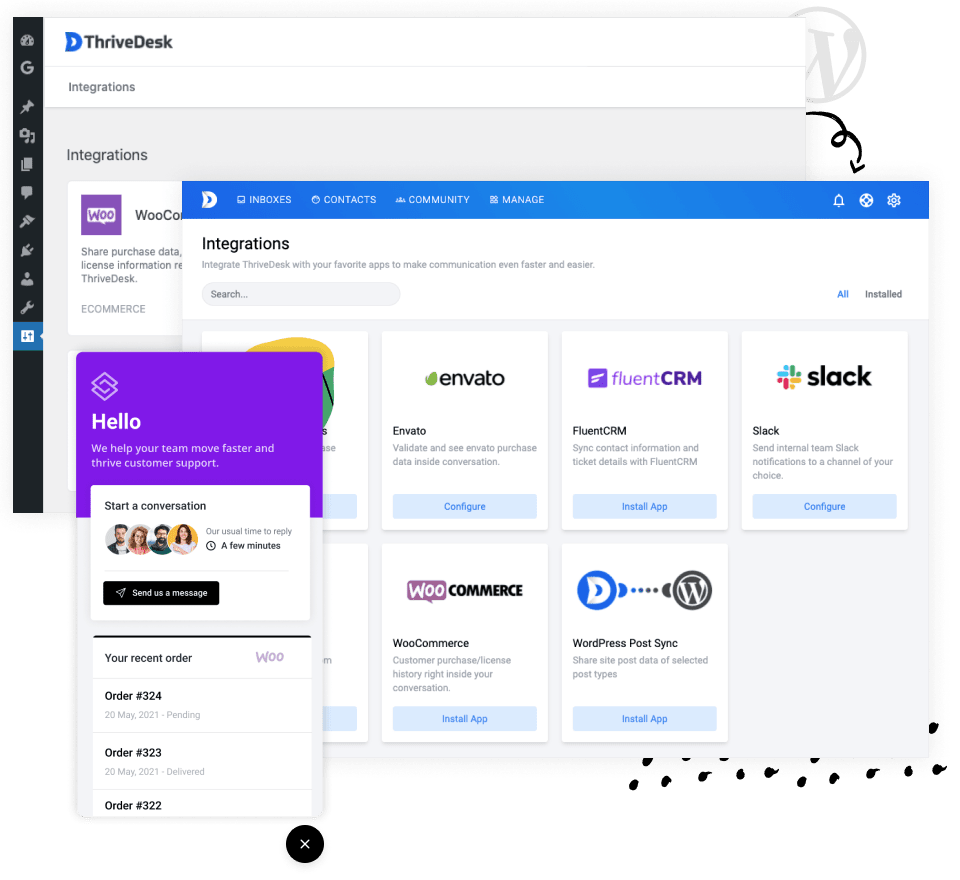
Task: Switch to the Inboxes tab
Action: [x=263, y=199]
